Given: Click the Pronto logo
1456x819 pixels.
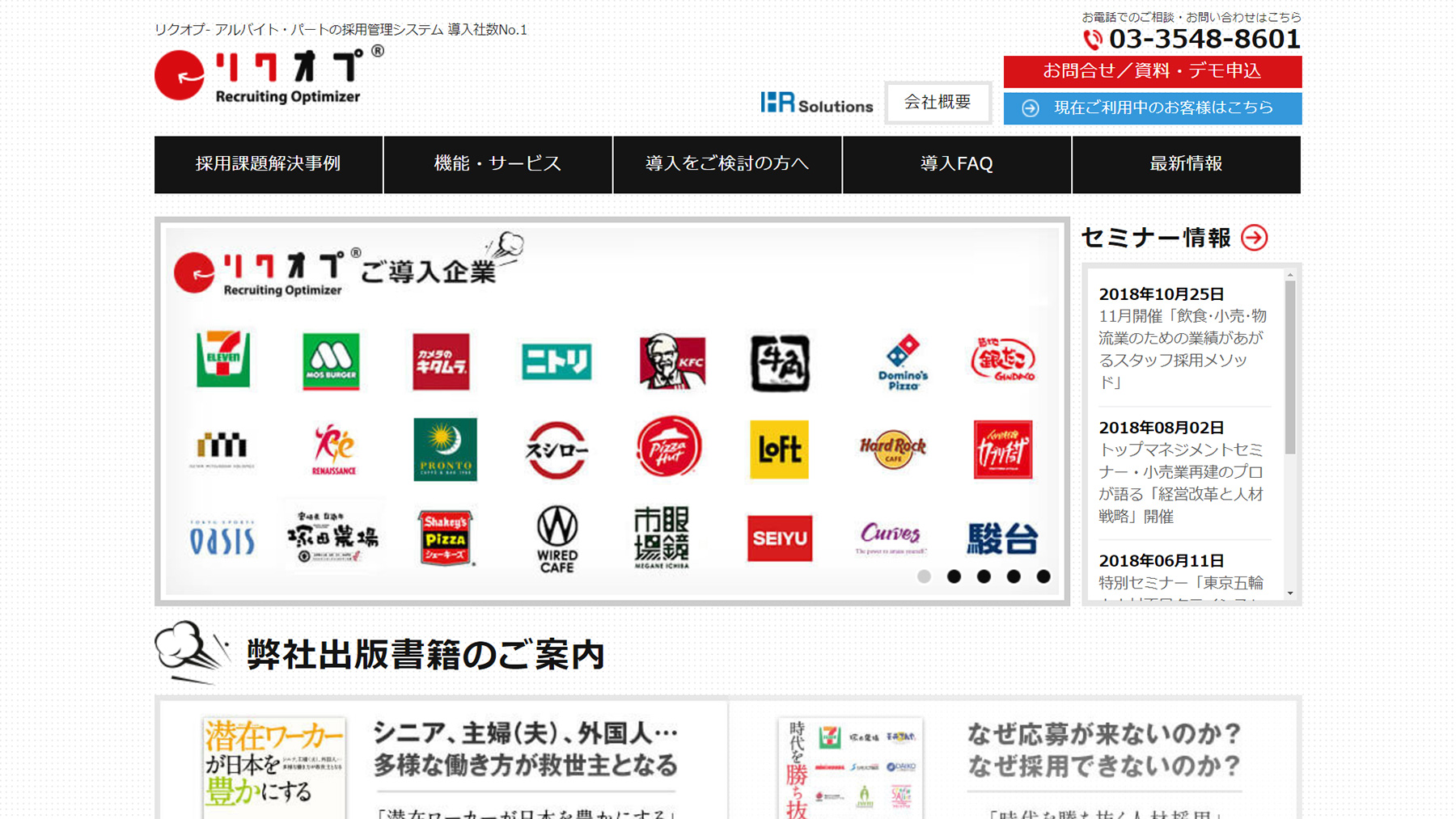Looking at the screenshot, I should [445, 450].
